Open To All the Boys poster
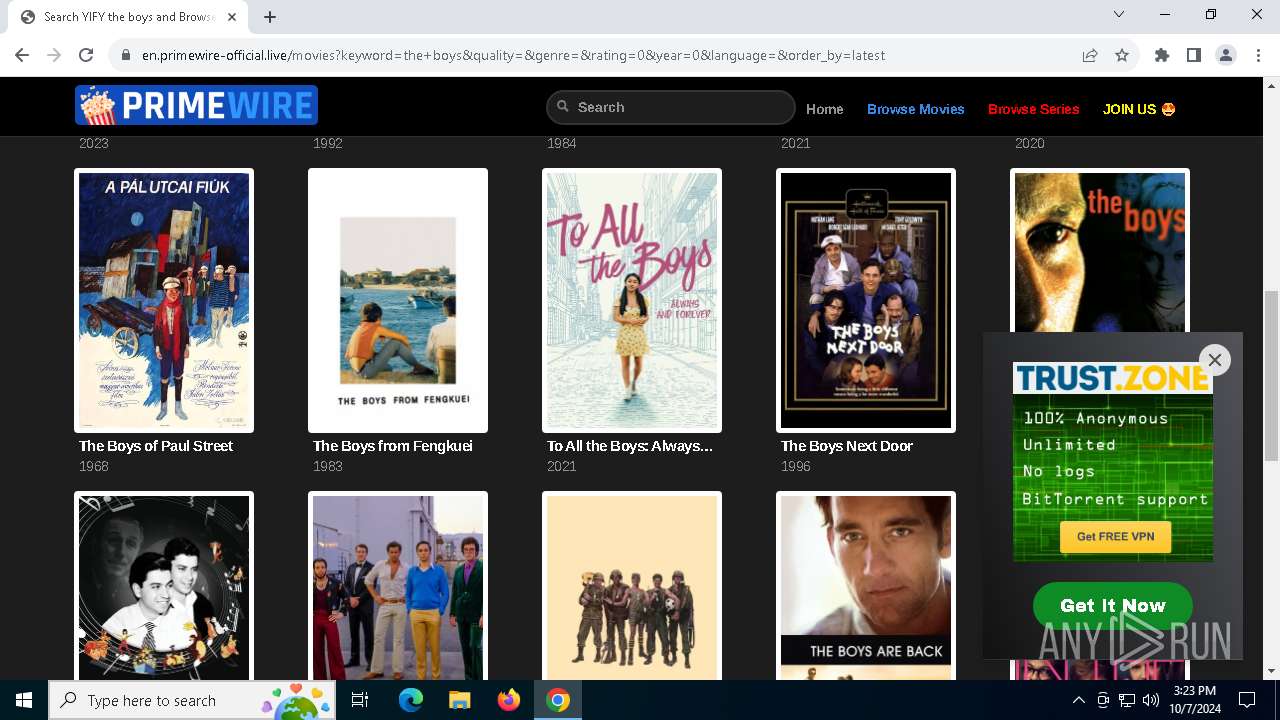Image resolution: width=1280 pixels, height=720 pixels. [632, 300]
